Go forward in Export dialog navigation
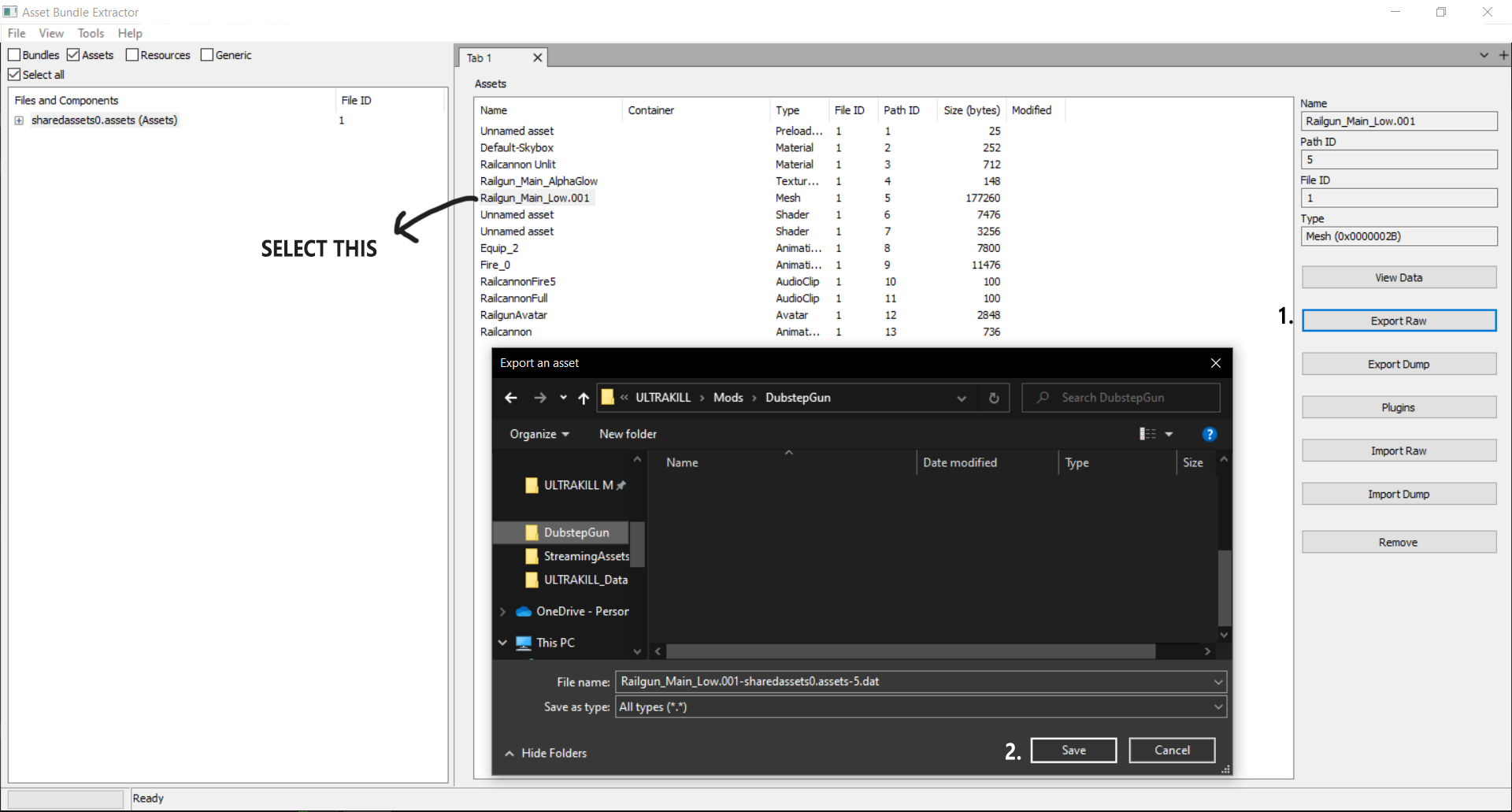Viewport: 1512px width, 812px height. point(539,398)
